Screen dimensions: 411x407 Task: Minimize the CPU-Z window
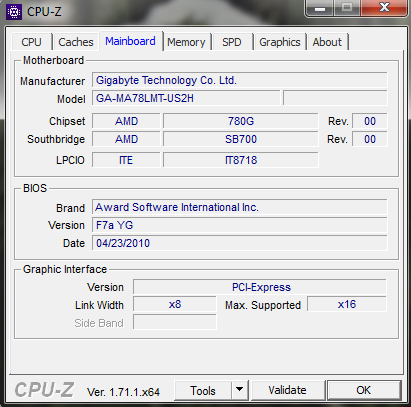320,8
